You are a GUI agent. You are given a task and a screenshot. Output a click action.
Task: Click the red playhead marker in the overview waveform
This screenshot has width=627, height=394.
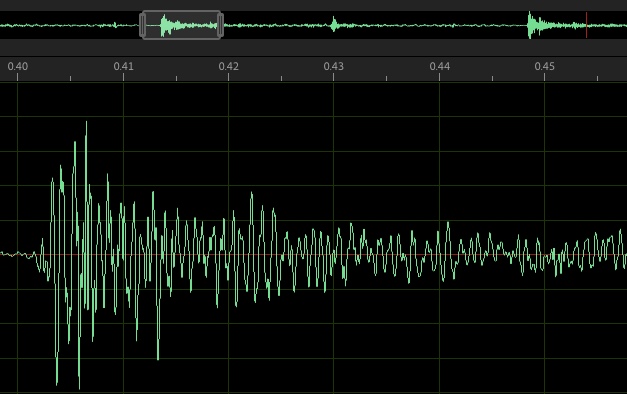(587, 25)
